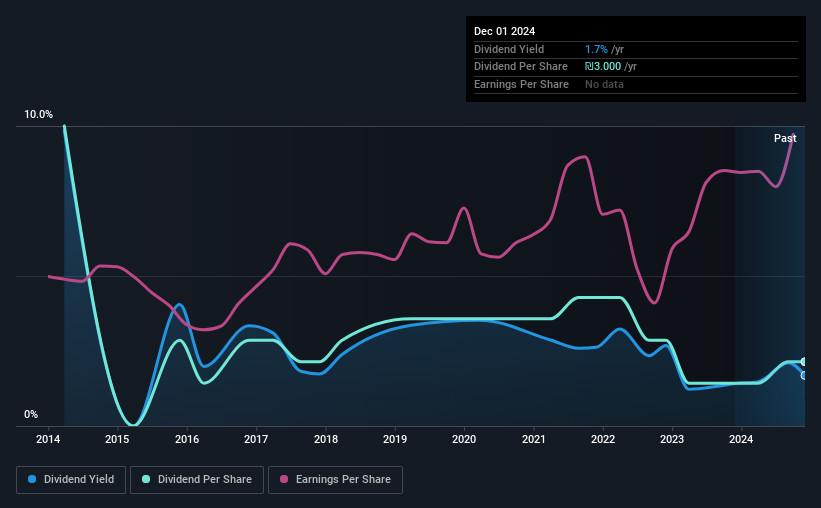This screenshot has width=821, height=508.
Task: Click the Dec 01 2024 tooltip date header
Action: click(504, 31)
